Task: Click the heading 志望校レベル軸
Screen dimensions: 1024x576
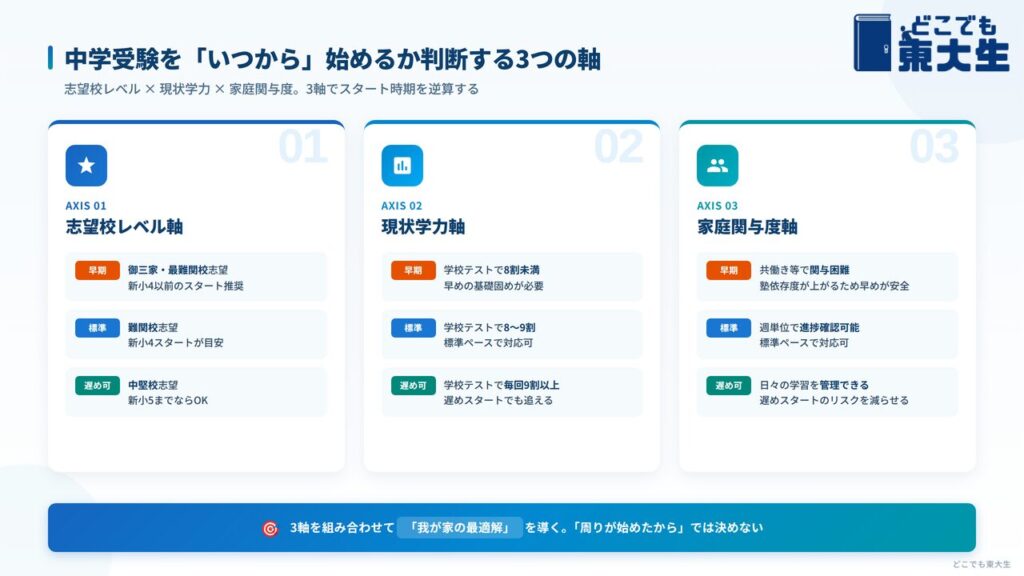Action: 124,227
